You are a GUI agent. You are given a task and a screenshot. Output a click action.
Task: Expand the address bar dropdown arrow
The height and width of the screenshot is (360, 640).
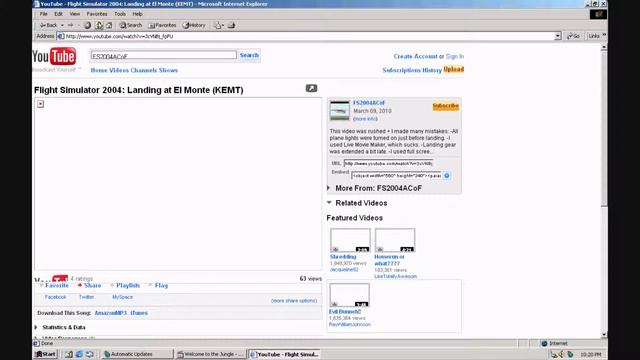(x=558, y=36)
